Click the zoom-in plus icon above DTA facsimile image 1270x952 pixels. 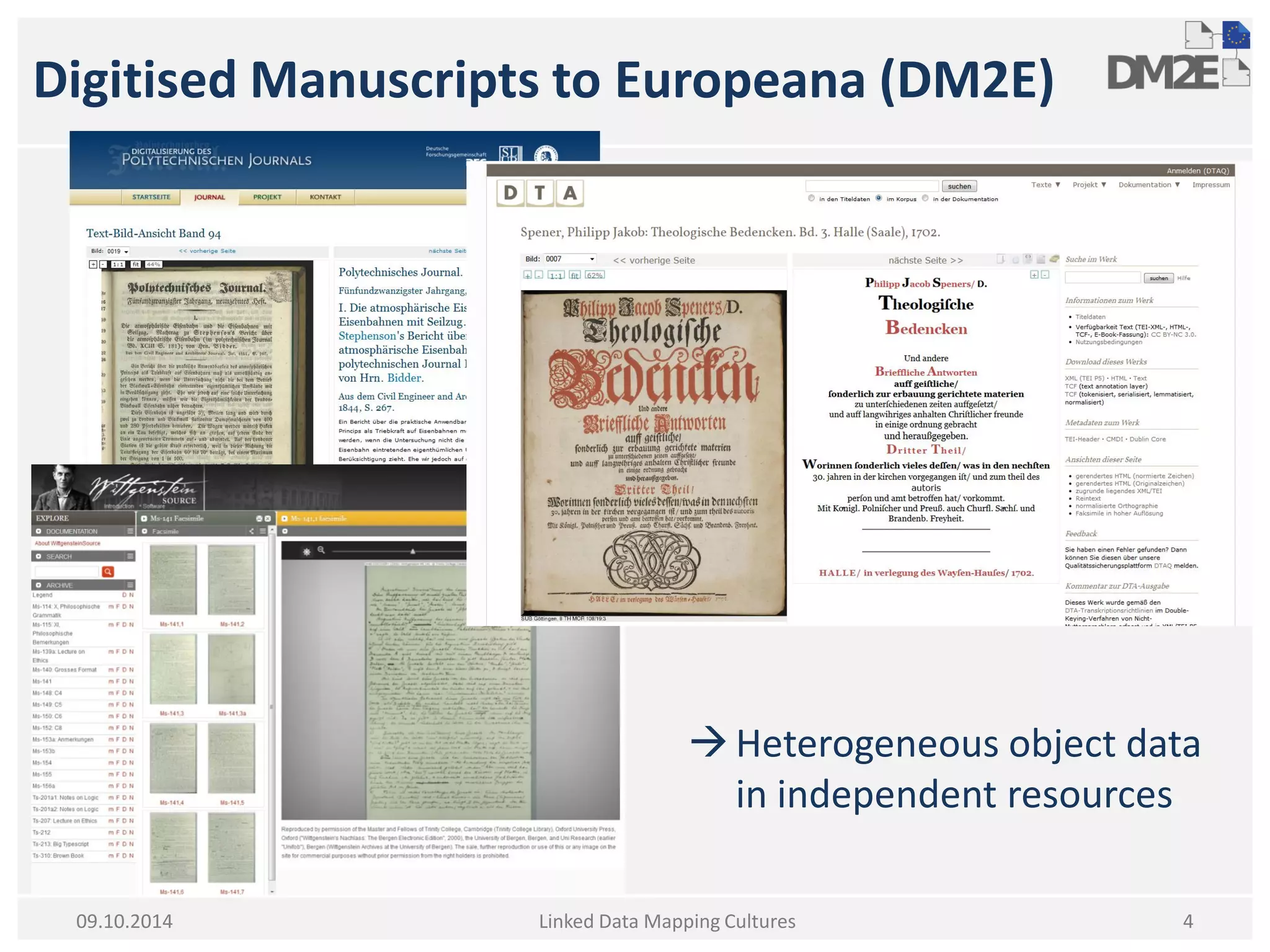click(x=528, y=275)
